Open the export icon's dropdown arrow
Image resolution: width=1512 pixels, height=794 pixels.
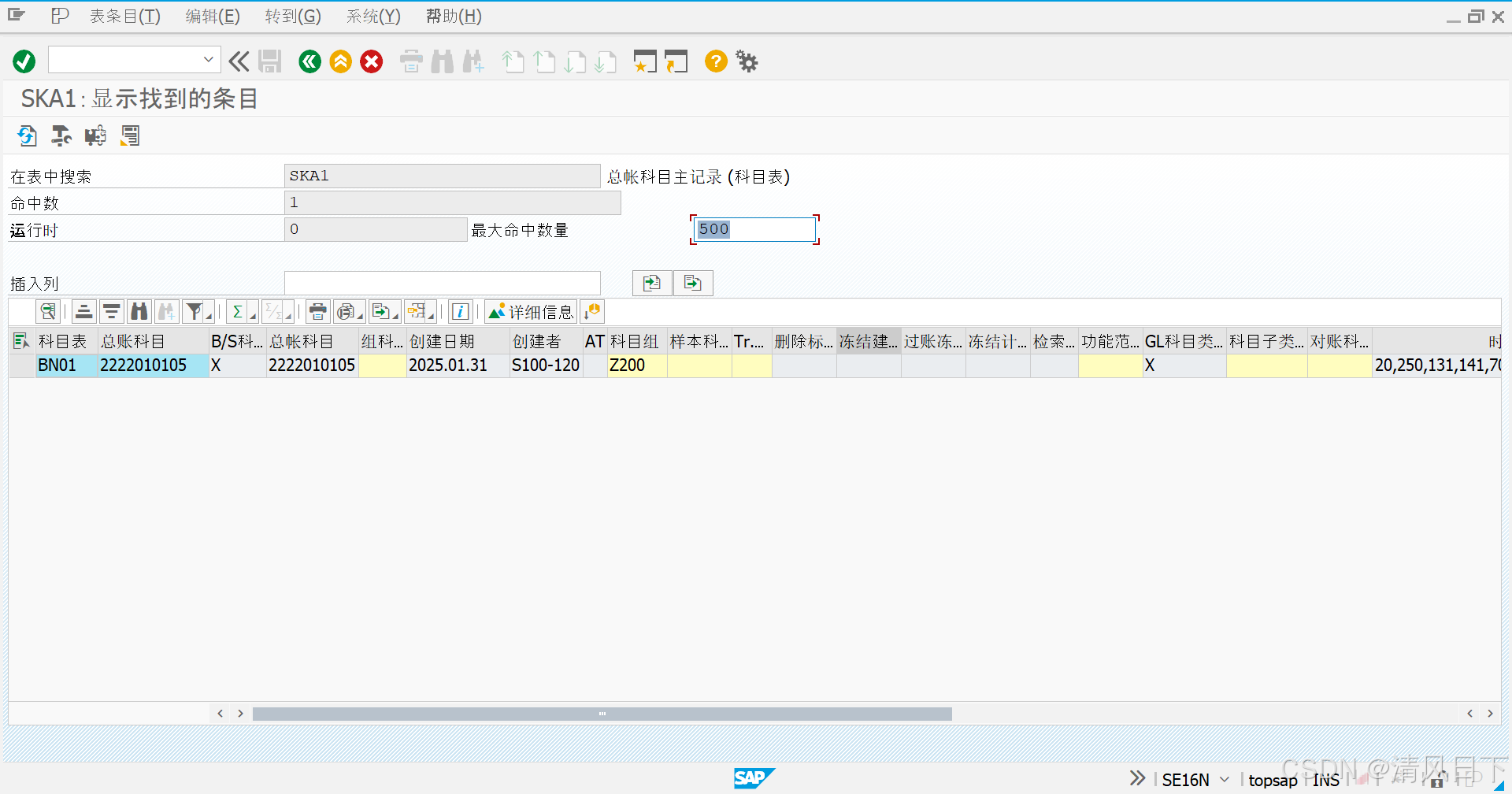pyautogui.click(x=394, y=317)
